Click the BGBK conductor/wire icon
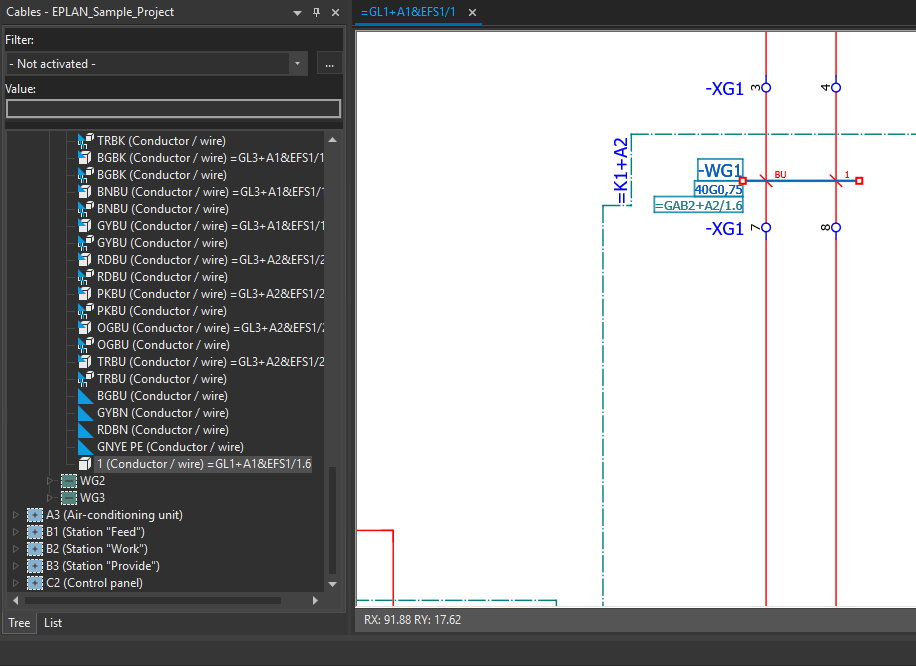The width and height of the screenshot is (916, 666). [85, 157]
